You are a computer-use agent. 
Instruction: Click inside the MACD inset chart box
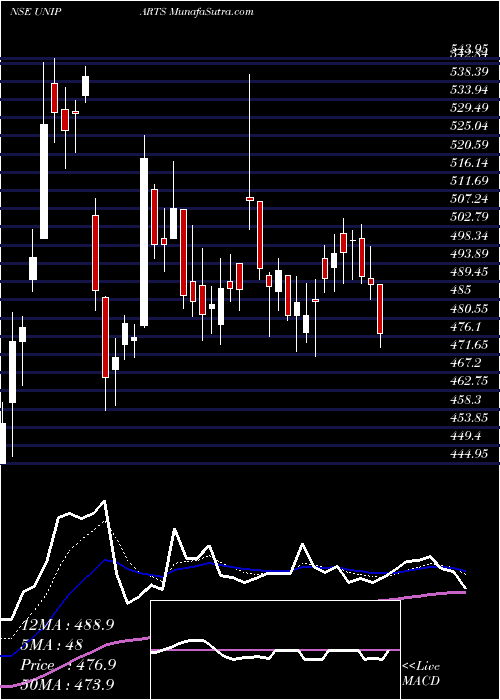(x=275, y=650)
